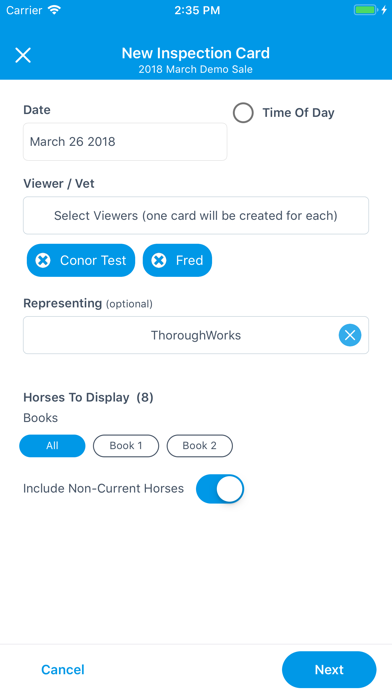The width and height of the screenshot is (392, 696).
Task: Select the All books filter
Action: [x=52, y=446]
